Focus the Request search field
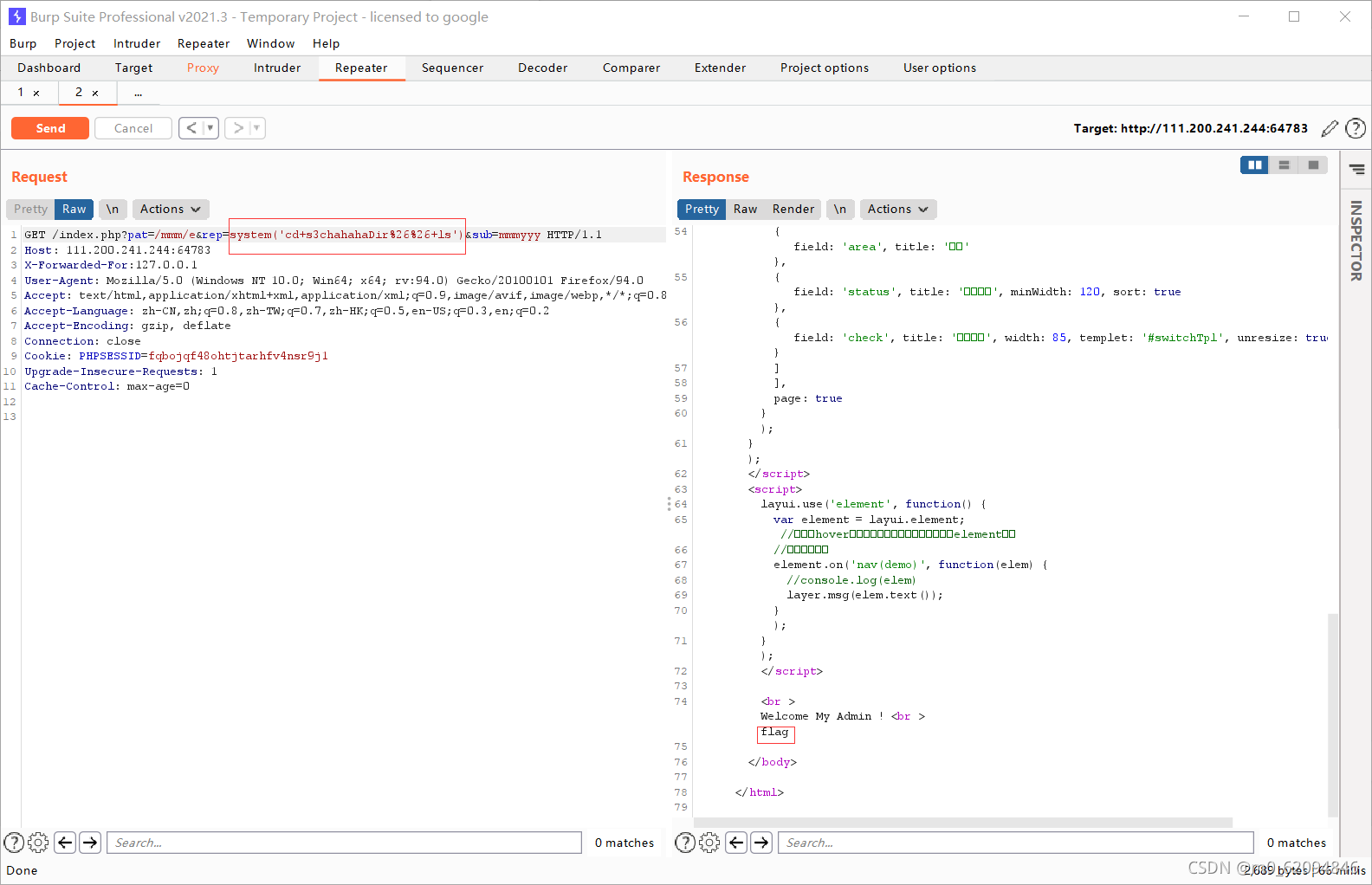 coord(344,843)
